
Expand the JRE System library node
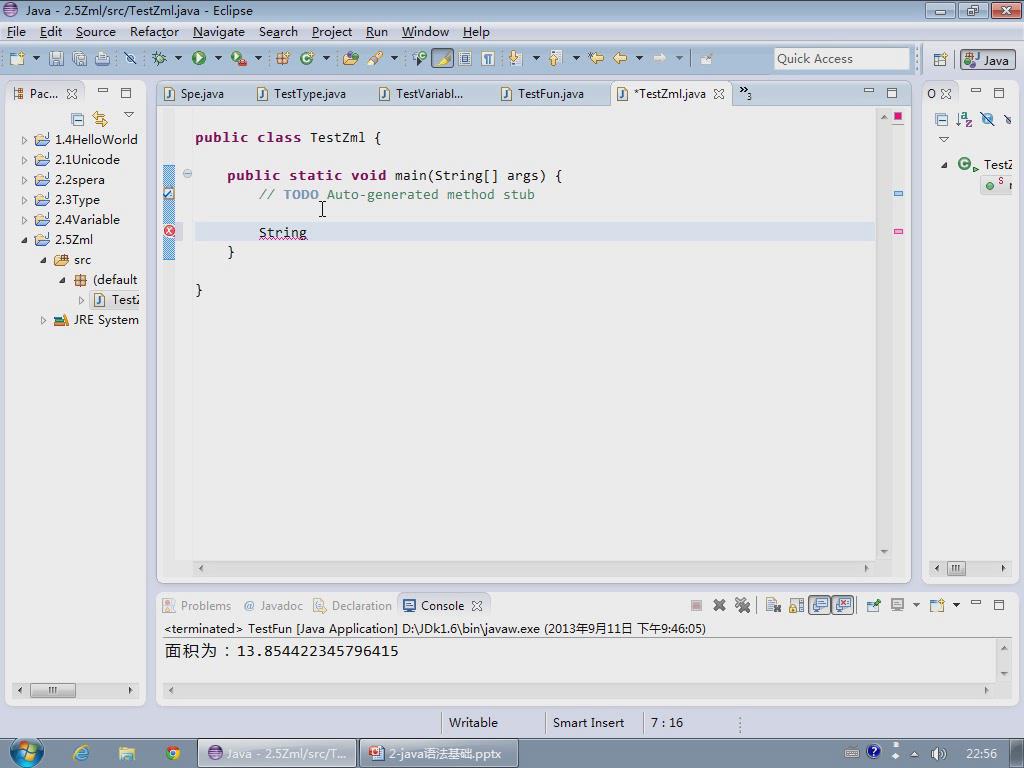(x=43, y=320)
